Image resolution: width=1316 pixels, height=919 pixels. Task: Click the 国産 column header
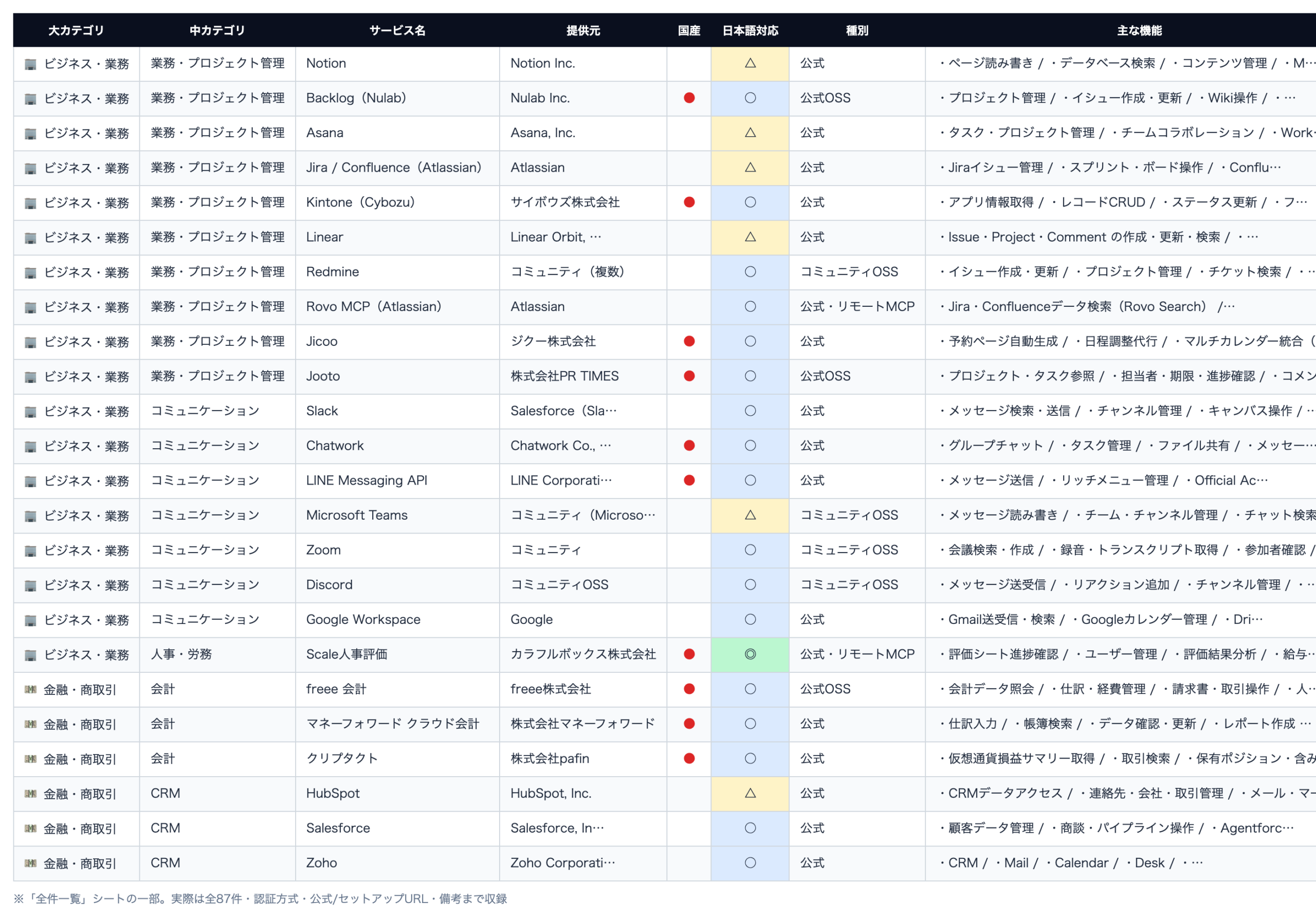pos(689,30)
